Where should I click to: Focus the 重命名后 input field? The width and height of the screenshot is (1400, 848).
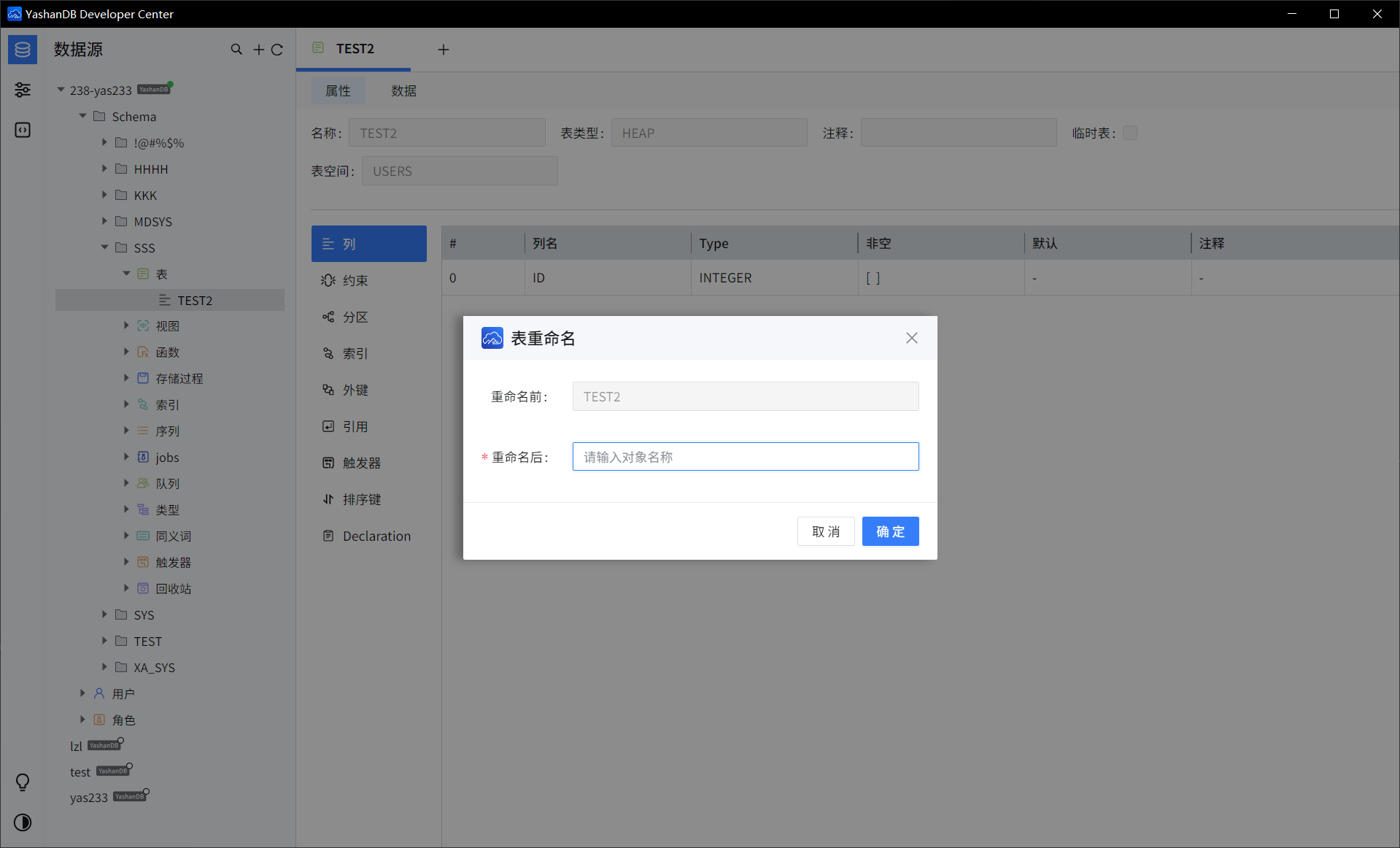(x=746, y=457)
